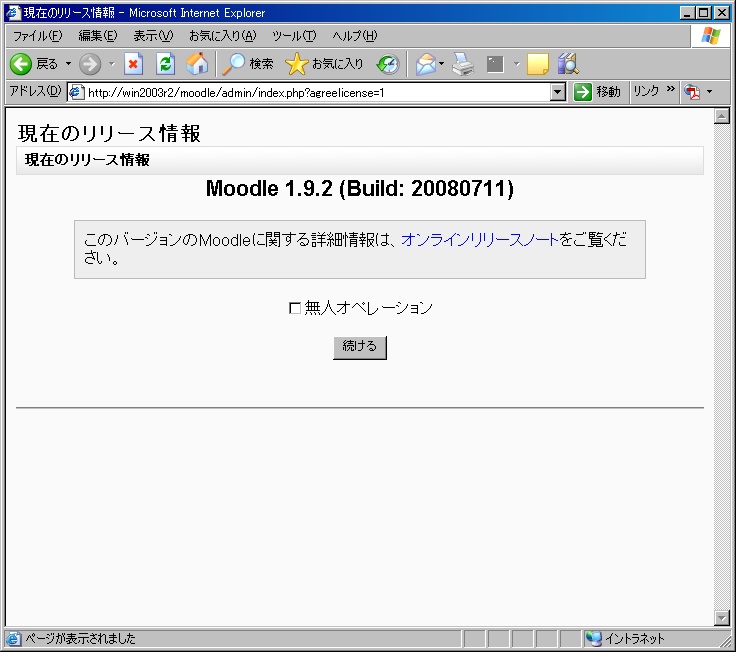Refresh the page with green arrows icon
Viewport: 736px width, 652px height.
click(x=165, y=64)
